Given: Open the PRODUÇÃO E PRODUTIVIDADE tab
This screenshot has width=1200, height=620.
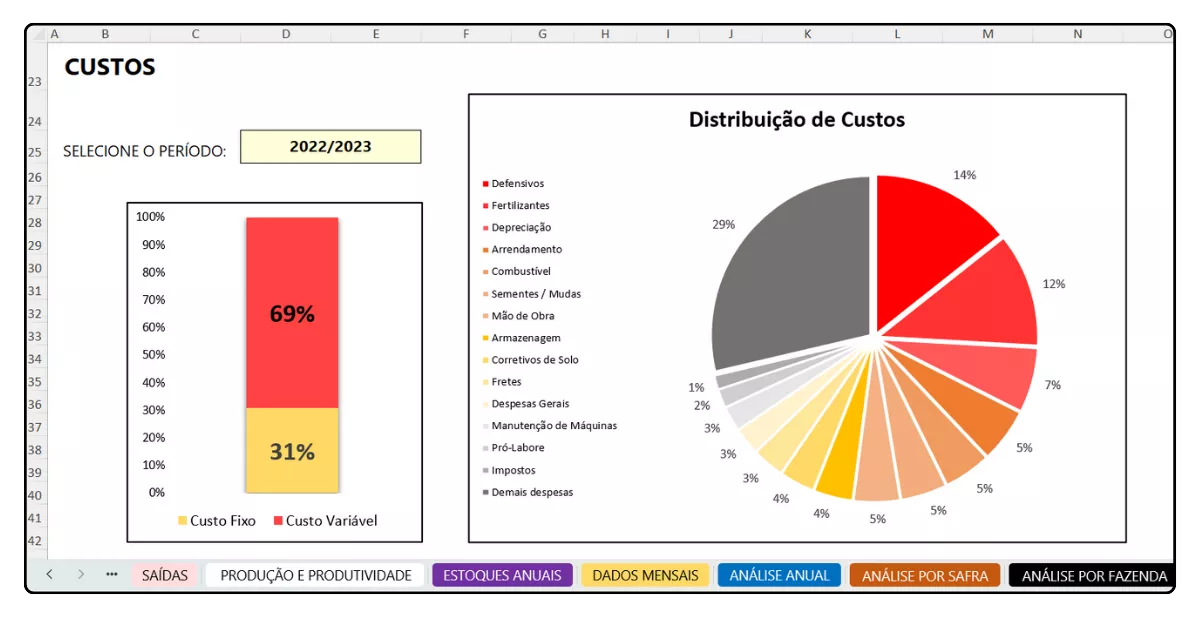Looking at the screenshot, I should [316, 575].
